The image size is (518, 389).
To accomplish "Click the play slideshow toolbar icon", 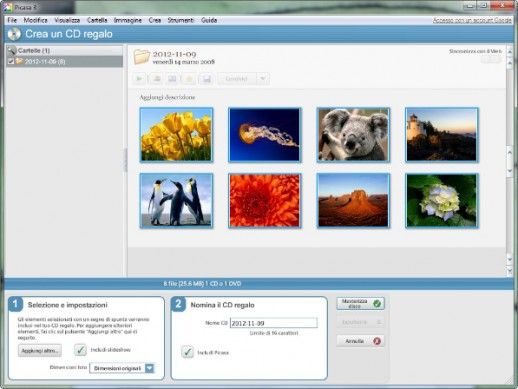I will 139,79.
